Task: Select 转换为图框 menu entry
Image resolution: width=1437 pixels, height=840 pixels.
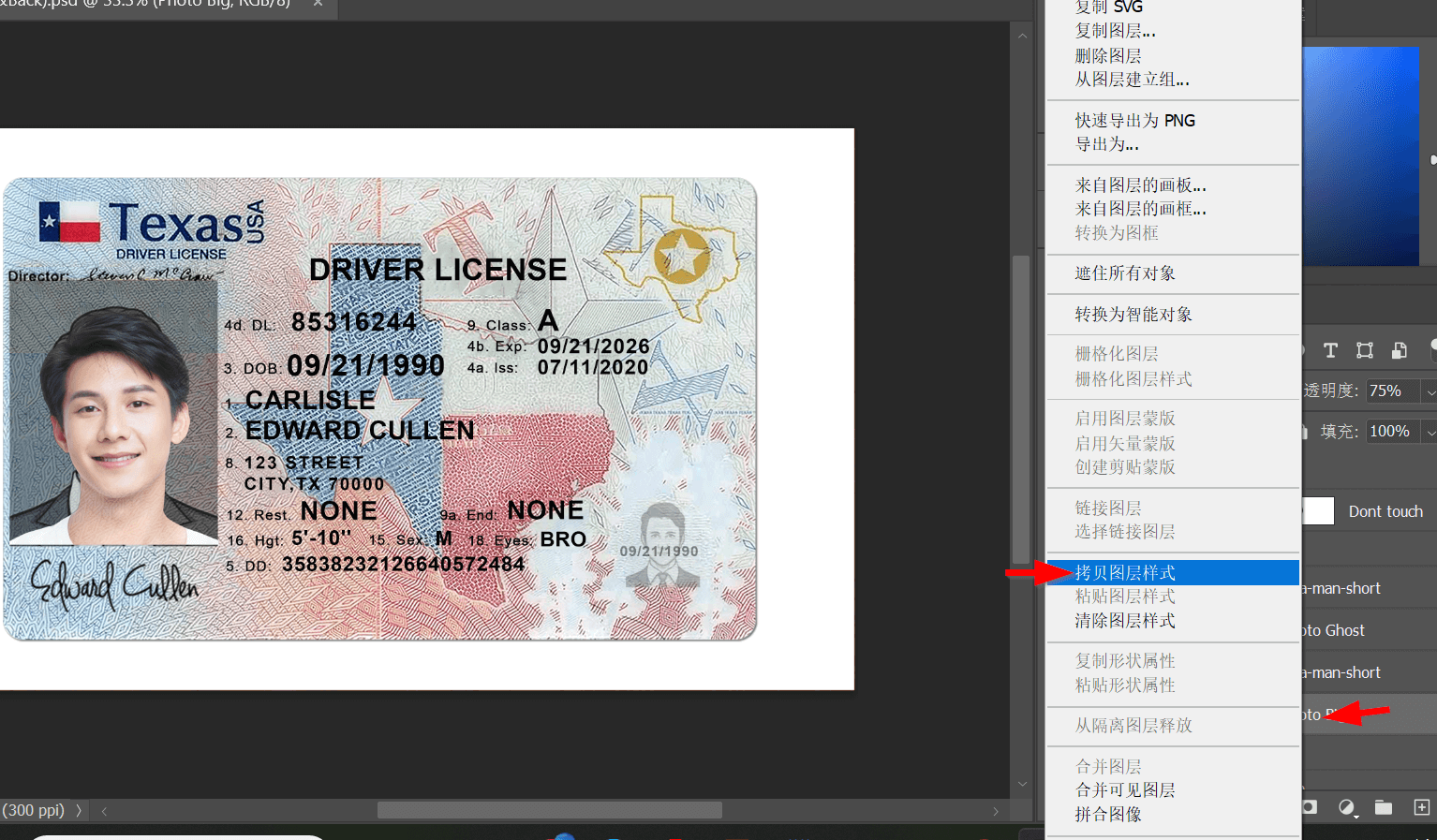Action: (1116, 232)
